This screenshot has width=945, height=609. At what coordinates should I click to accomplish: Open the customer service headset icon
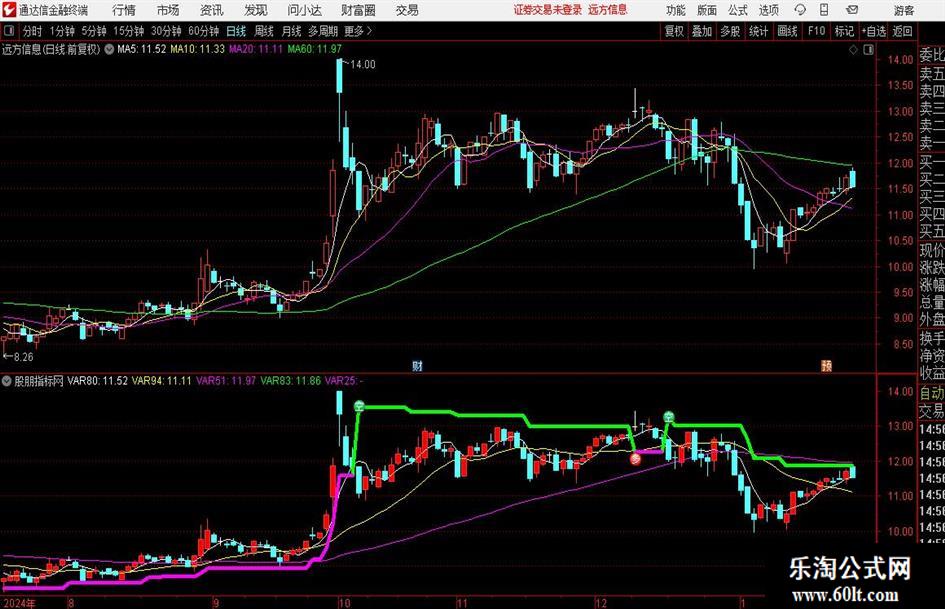[800, 10]
